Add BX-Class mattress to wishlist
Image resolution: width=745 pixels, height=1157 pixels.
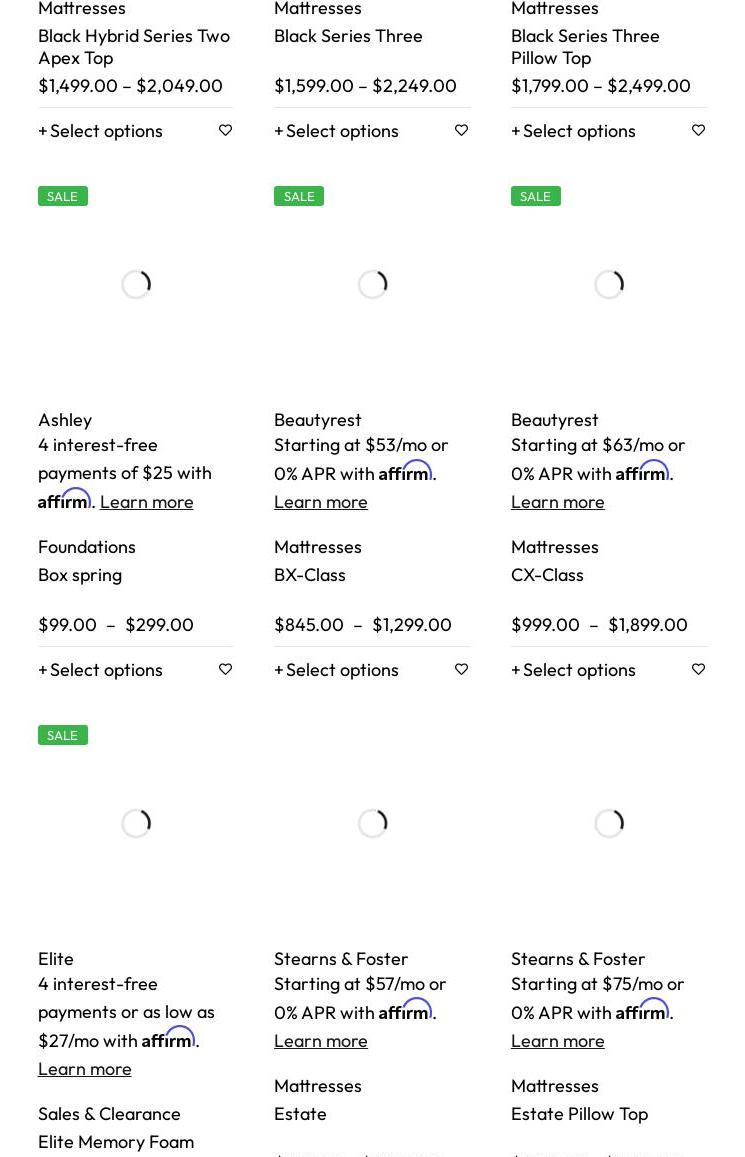[461, 669]
